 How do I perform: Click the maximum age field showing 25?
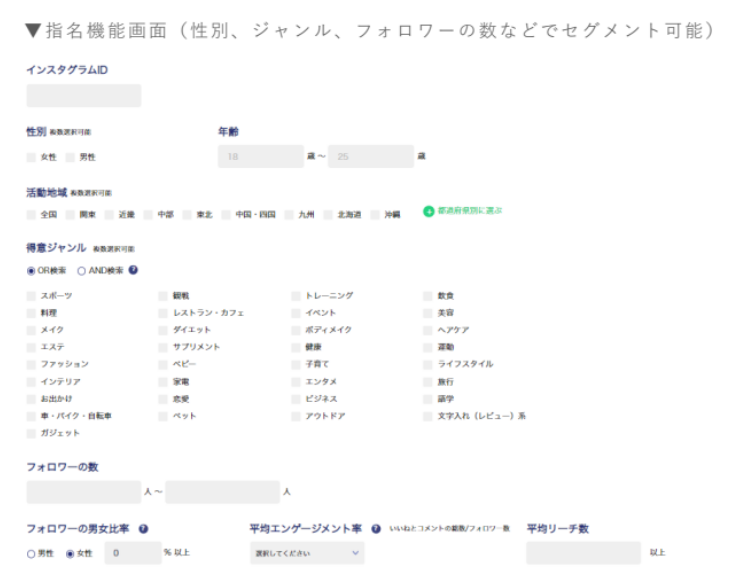pyautogui.click(x=370, y=157)
